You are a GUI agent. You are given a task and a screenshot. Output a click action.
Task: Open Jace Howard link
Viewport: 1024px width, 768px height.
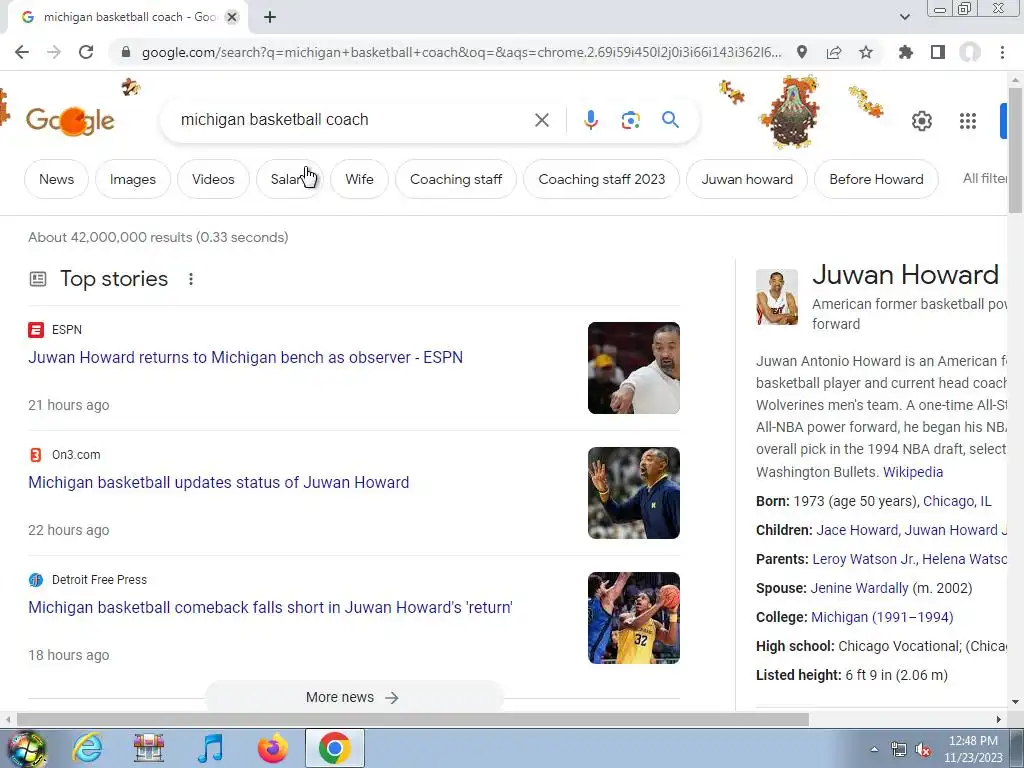(x=857, y=530)
